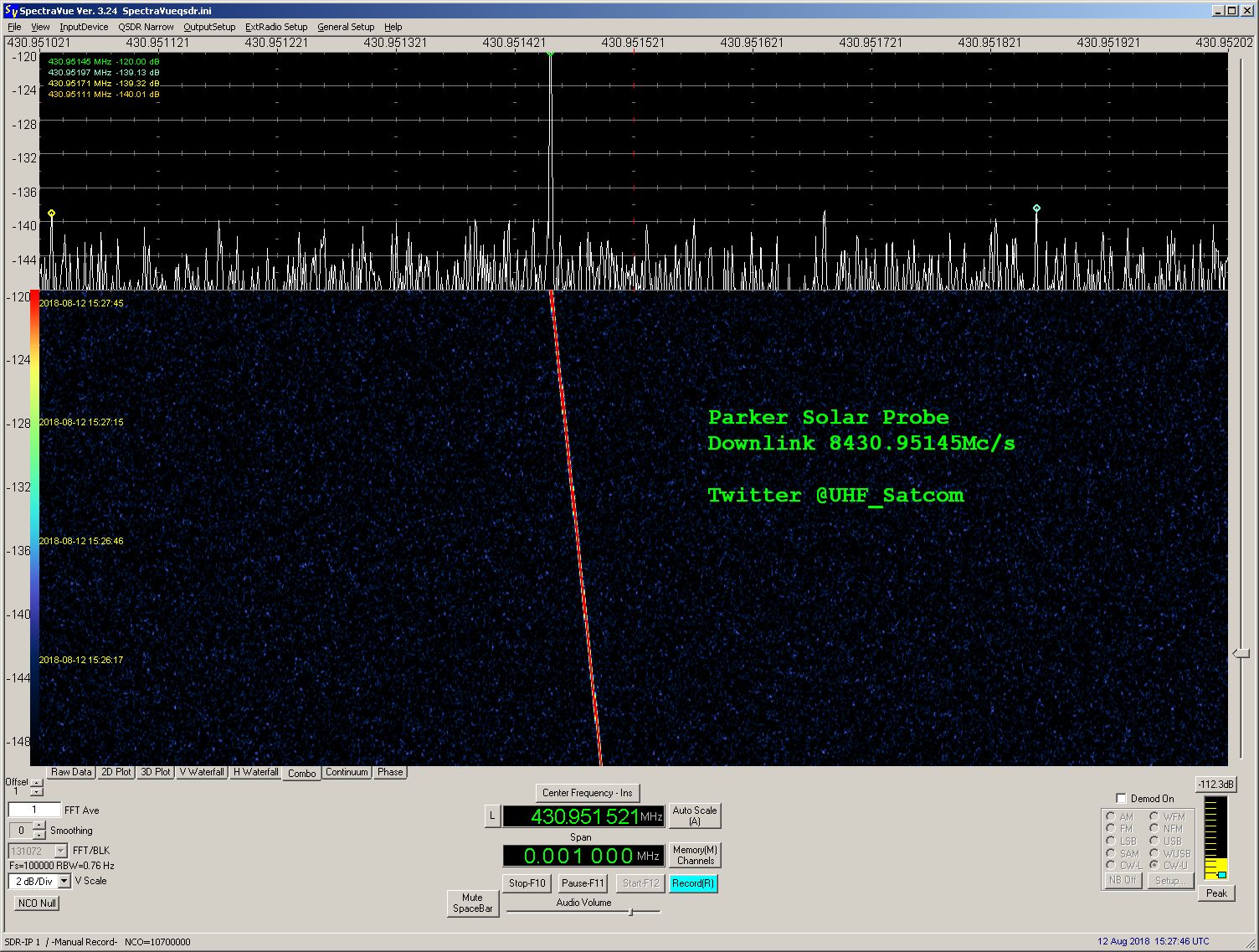Open the V Scale dB/Div dropdown

click(64, 881)
